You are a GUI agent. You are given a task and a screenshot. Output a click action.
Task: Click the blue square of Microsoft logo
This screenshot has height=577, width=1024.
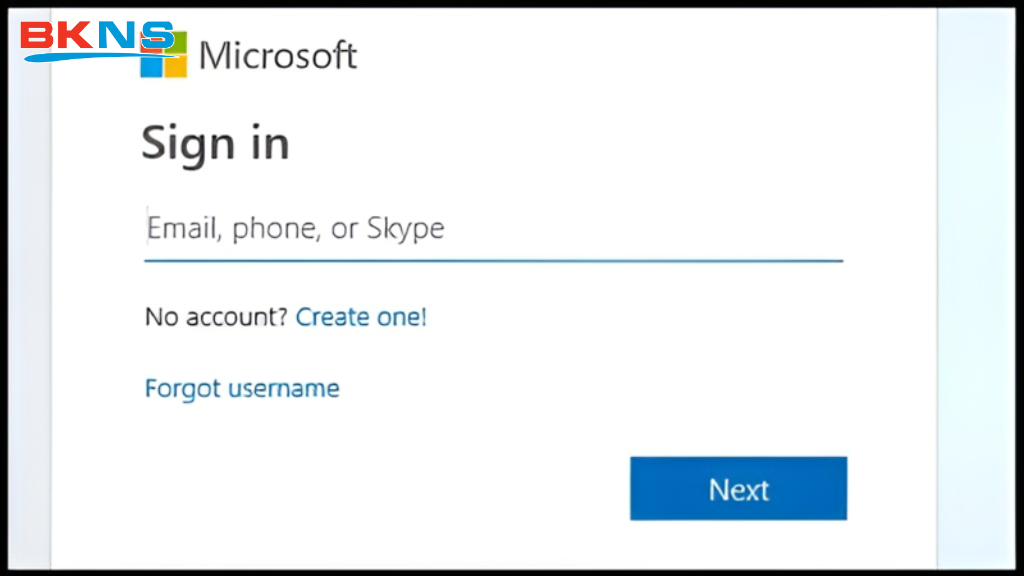pyautogui.click(x=150, y=67)
